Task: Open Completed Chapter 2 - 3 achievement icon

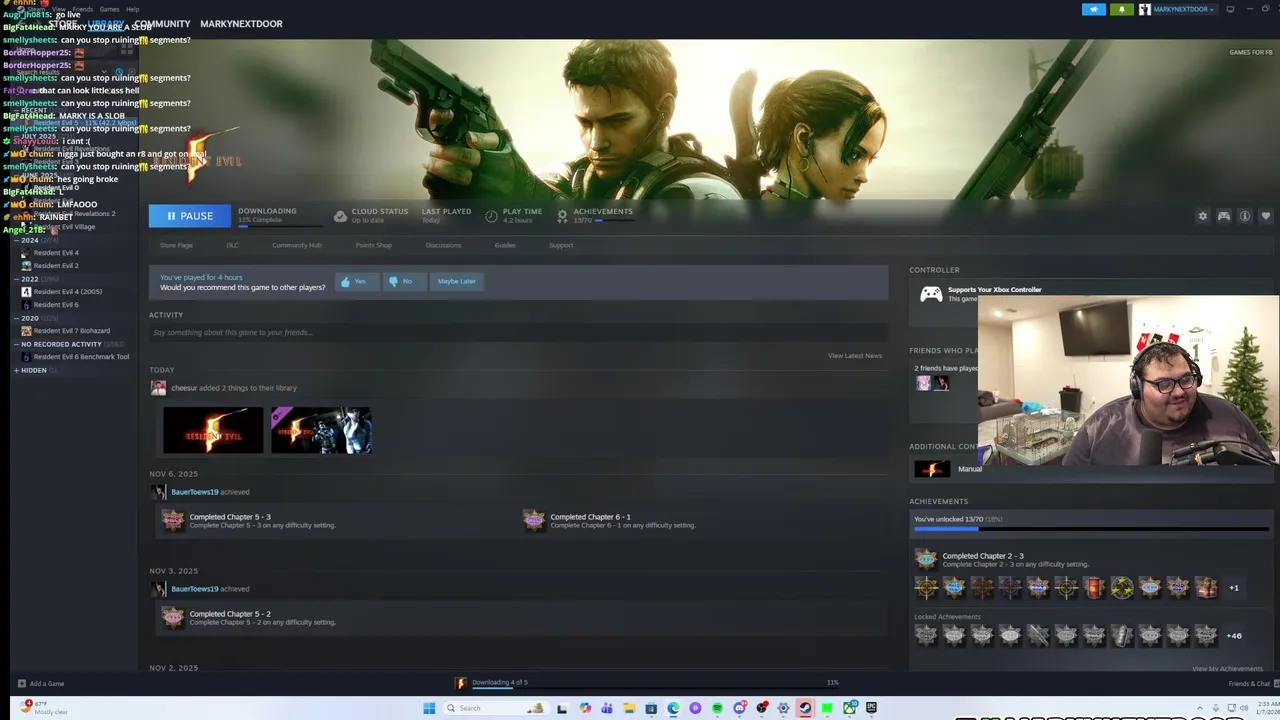Action: point(926,559)
